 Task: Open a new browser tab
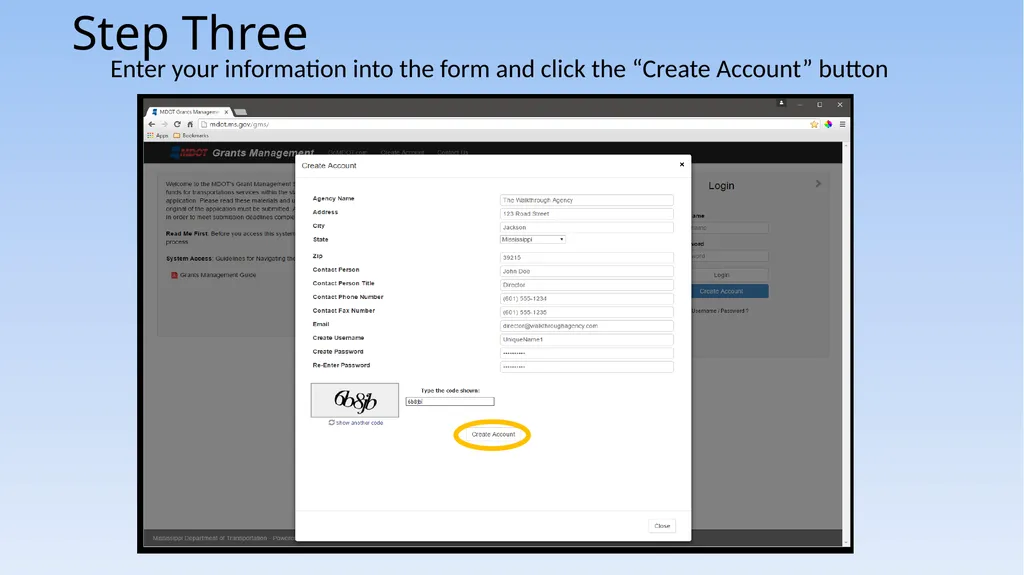(x=240, y=112)
